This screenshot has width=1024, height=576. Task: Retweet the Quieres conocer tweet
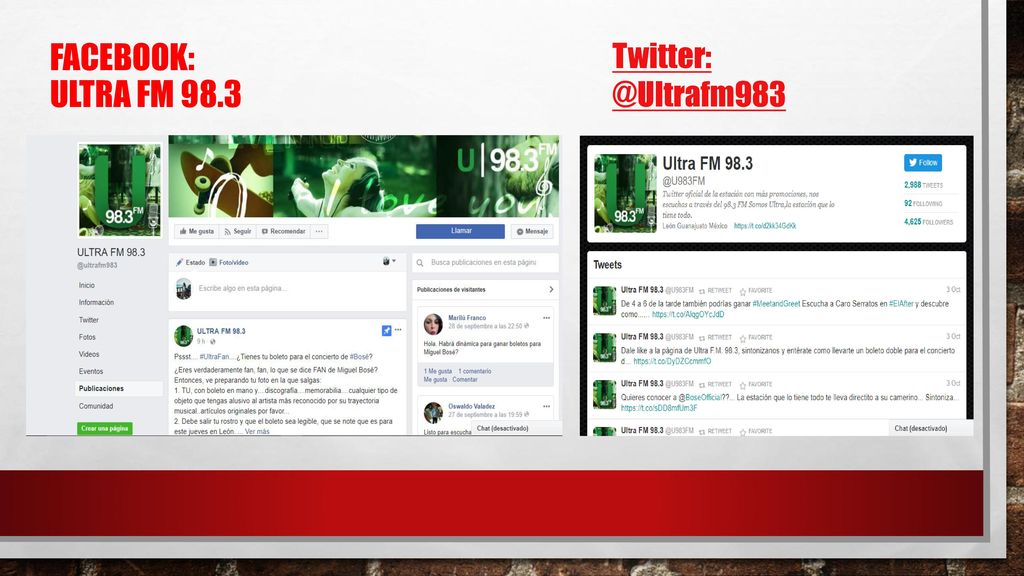coord(715,385)
